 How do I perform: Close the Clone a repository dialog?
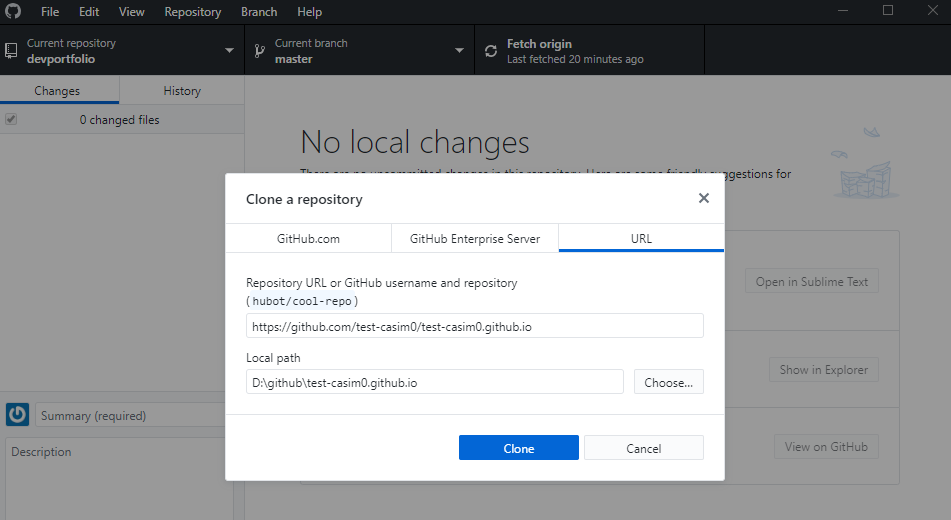pyautogui.click(x=704, y=198)
